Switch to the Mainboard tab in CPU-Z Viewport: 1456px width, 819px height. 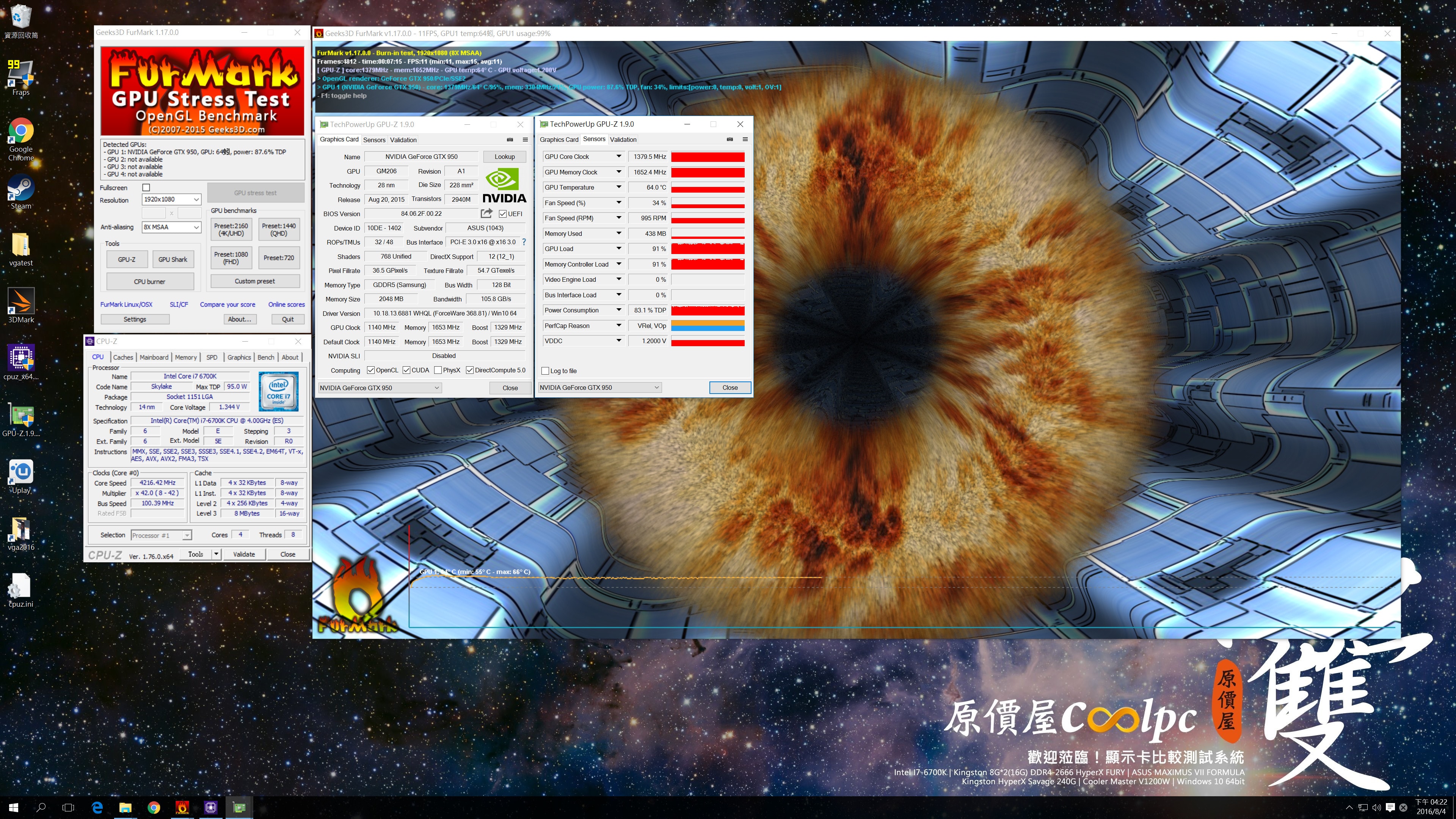(x=154, y=357)
